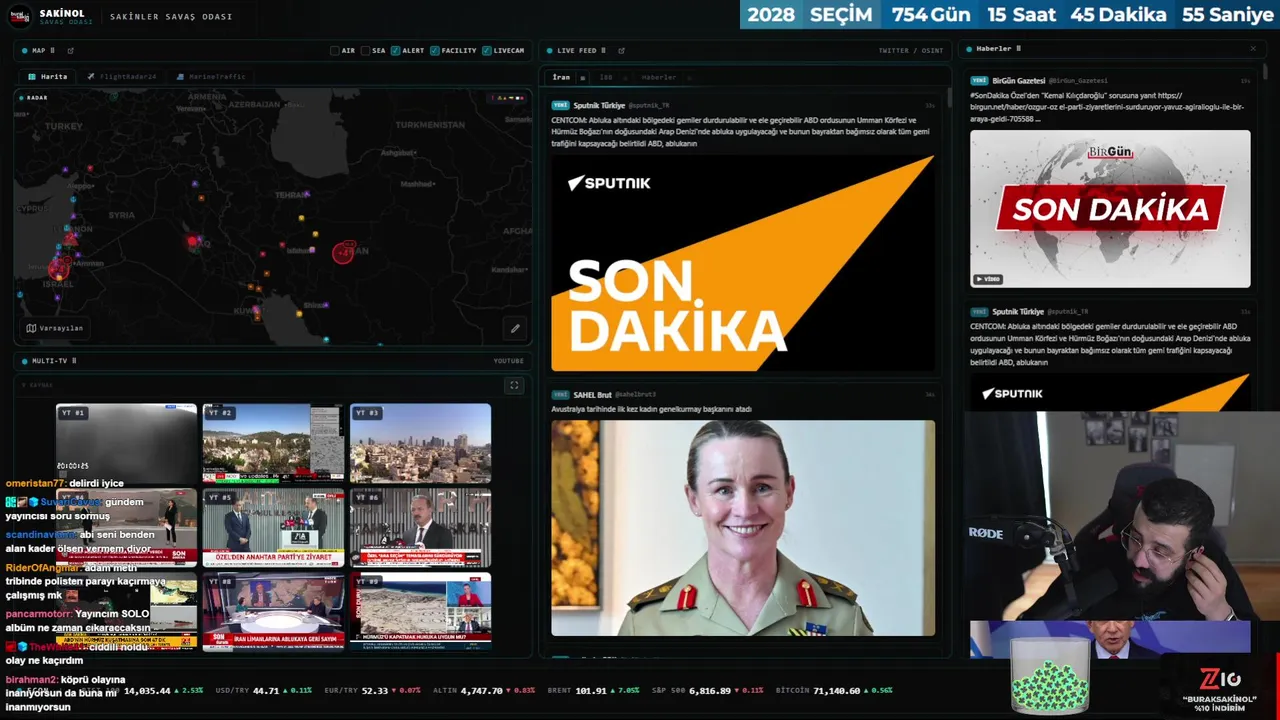Uncheck the ALERT layer checkbox
The width and height of the screenshot is (1280, 720).
(396, 50)
